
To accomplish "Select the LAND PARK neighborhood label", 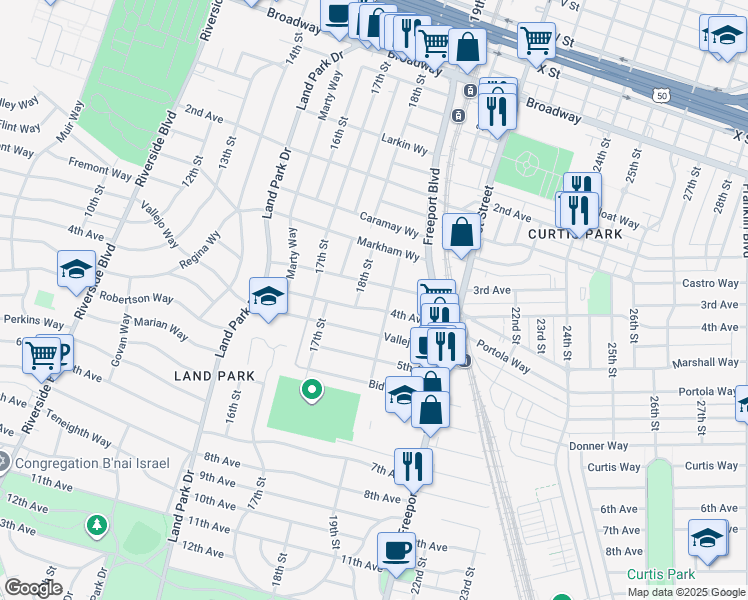I will pos(213,376).
